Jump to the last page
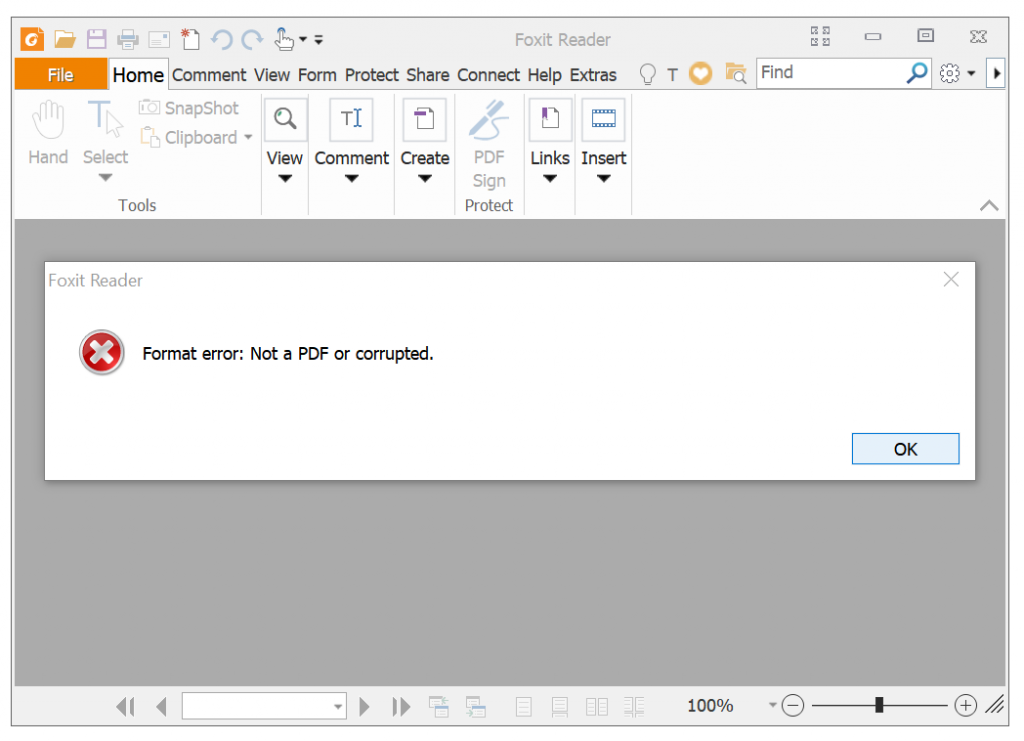 401,706
